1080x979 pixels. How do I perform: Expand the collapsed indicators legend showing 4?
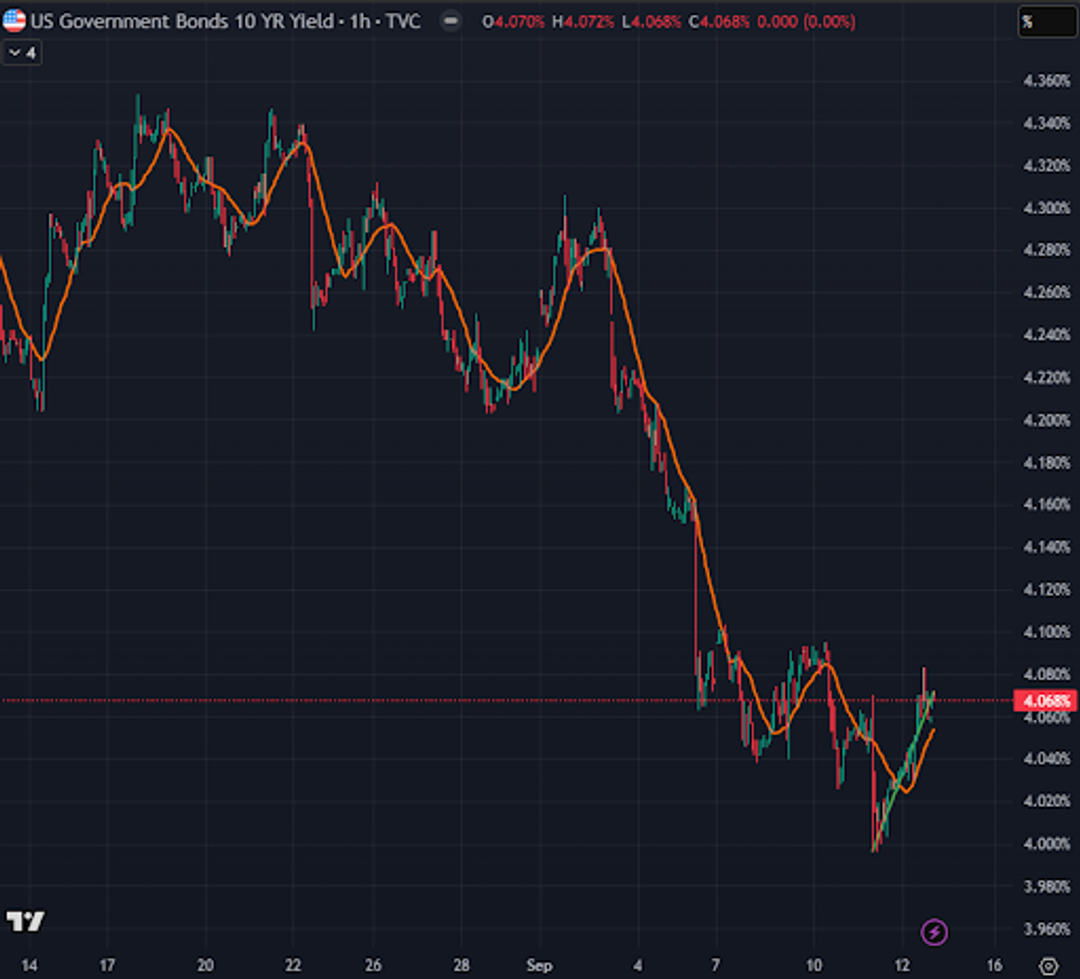tap(22, 53)
